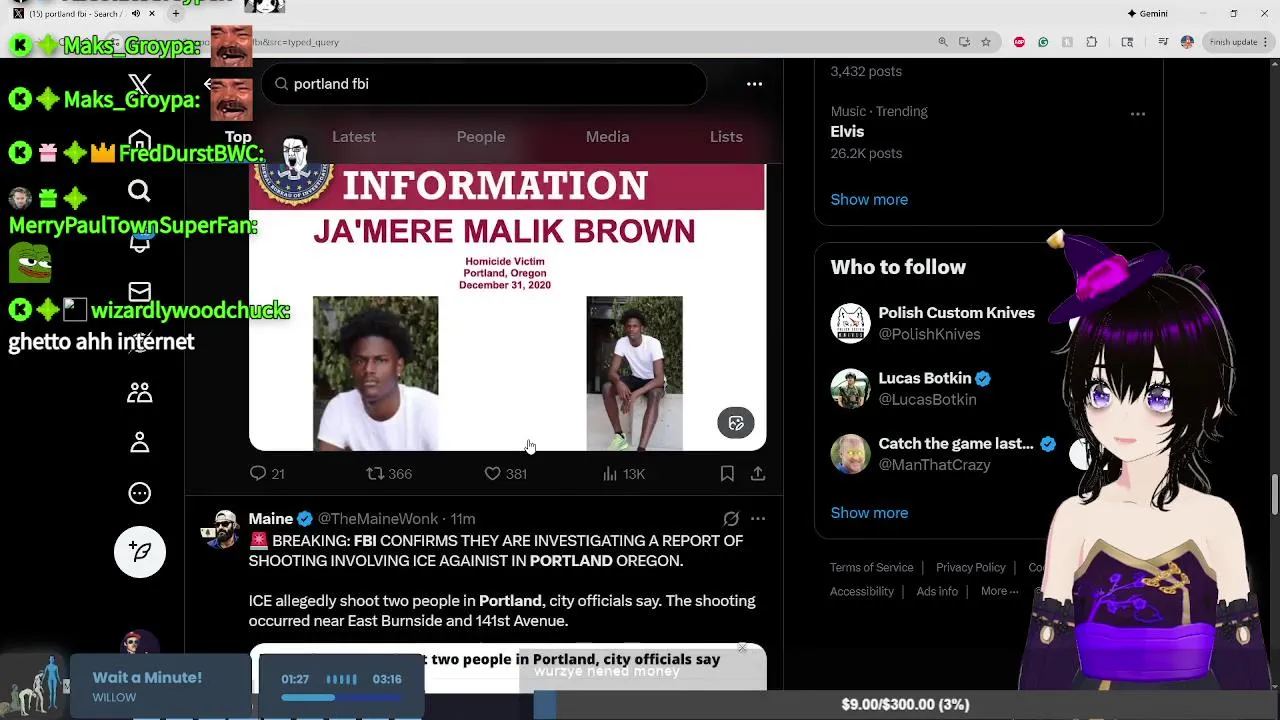Screen dimensions: 1280x720
Task: Click the image edit icon on poster
Action: (736, 423)
